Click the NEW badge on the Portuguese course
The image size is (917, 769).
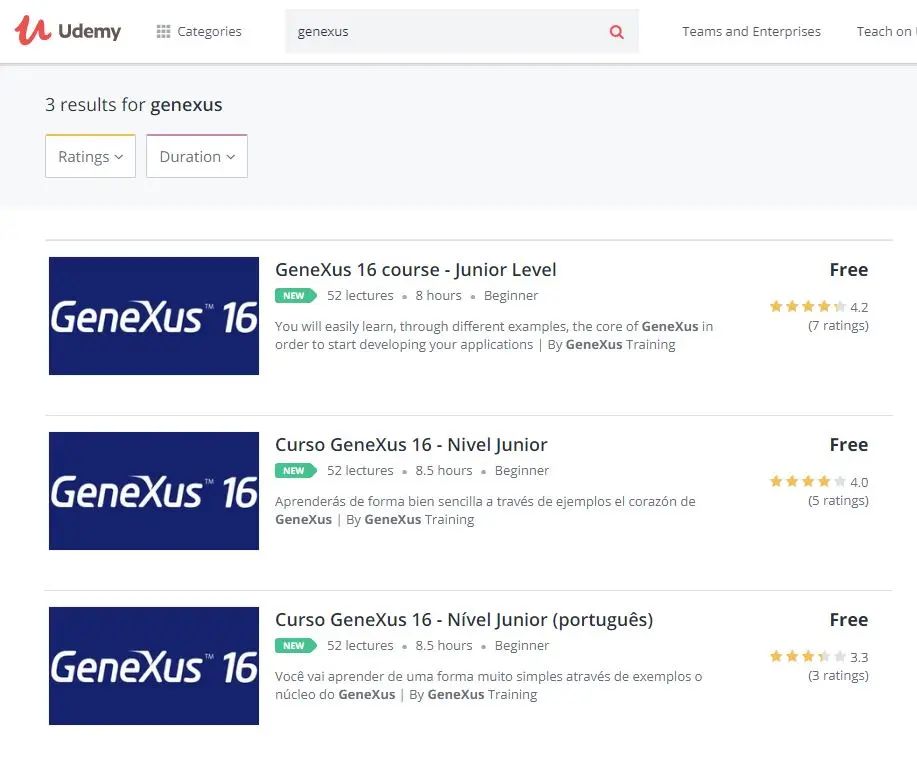[x=295, y=645]
